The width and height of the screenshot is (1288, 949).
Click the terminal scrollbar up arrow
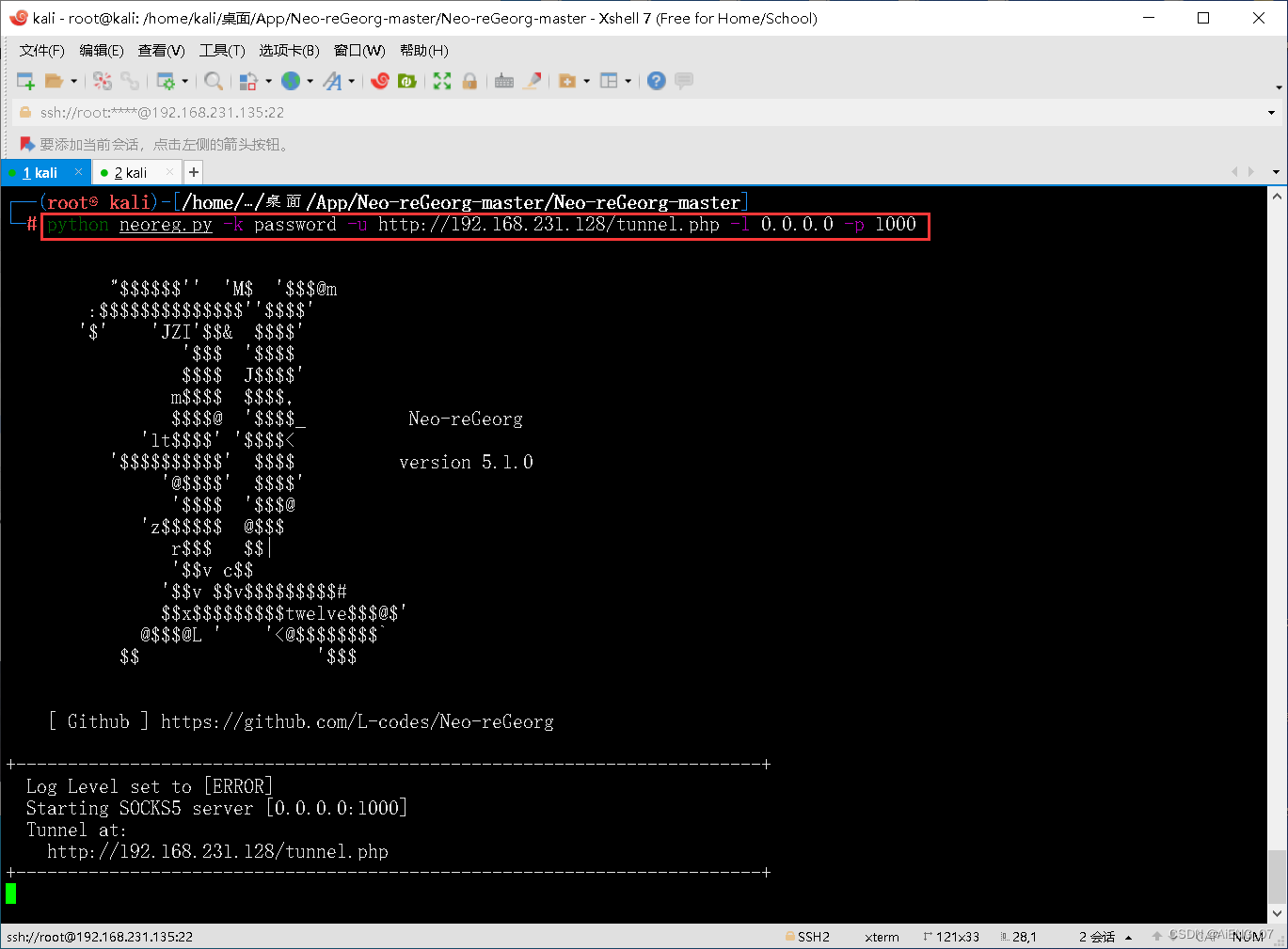[x=1277, y=197]
